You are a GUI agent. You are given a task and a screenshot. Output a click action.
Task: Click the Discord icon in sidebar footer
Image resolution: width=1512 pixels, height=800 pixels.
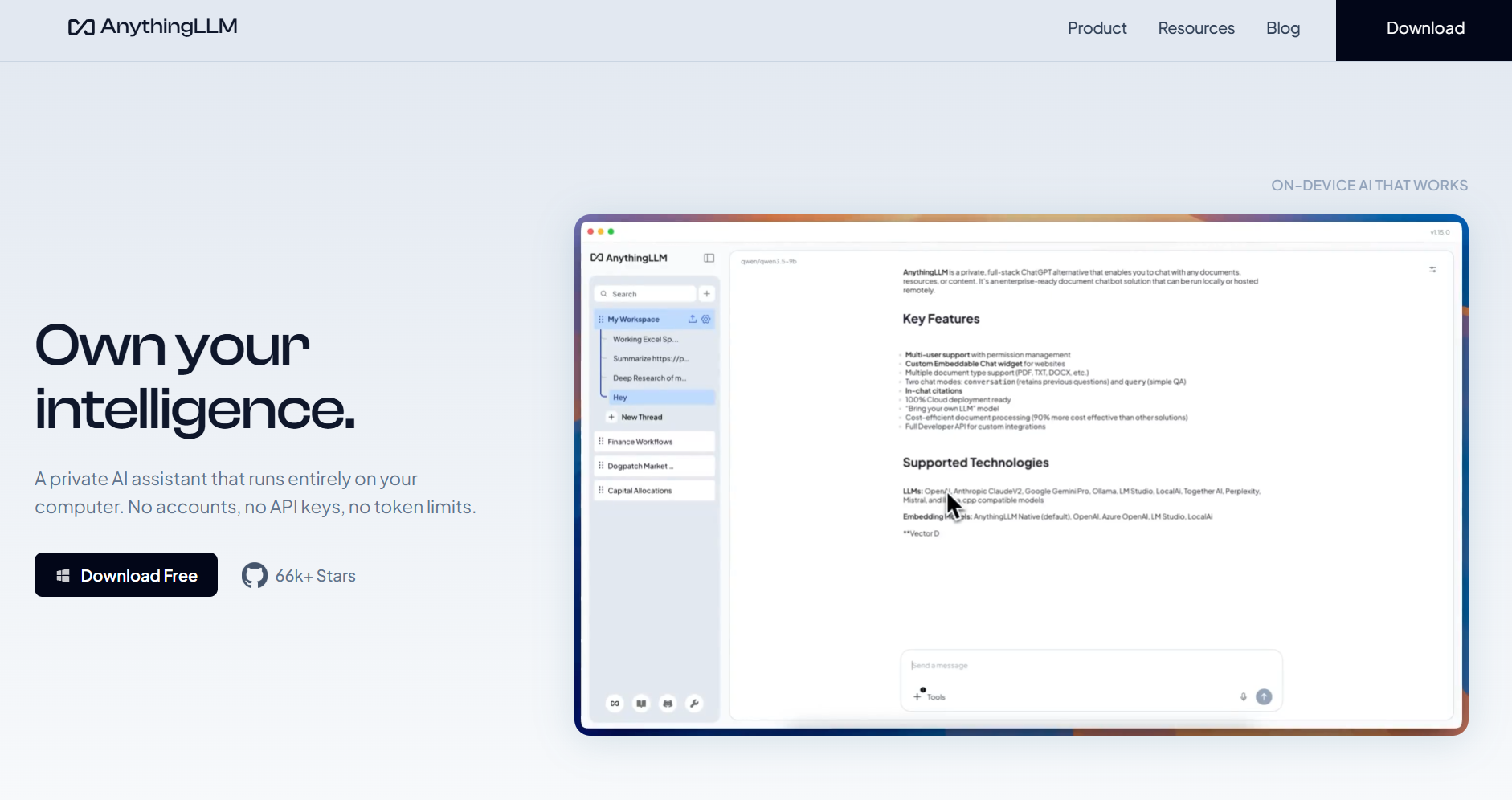click(x=668, y=704)
